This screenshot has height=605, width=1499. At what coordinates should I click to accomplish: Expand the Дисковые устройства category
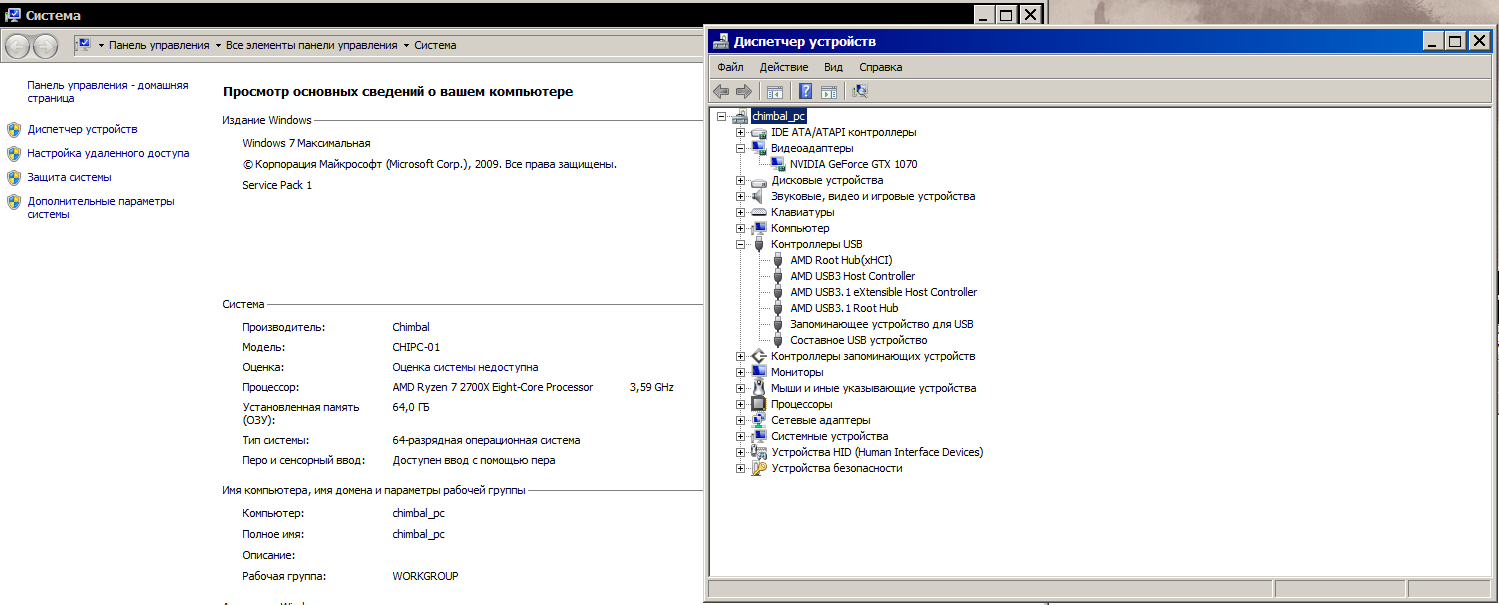tap(741, 180)
